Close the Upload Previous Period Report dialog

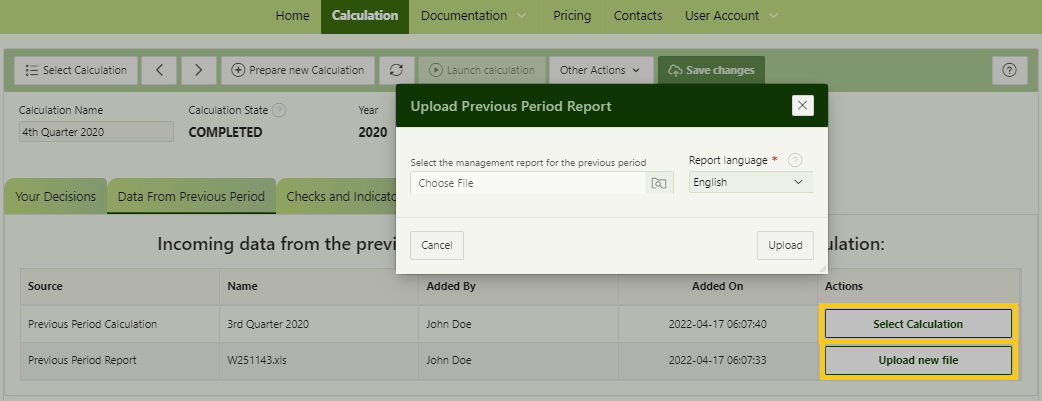point(802,106)
